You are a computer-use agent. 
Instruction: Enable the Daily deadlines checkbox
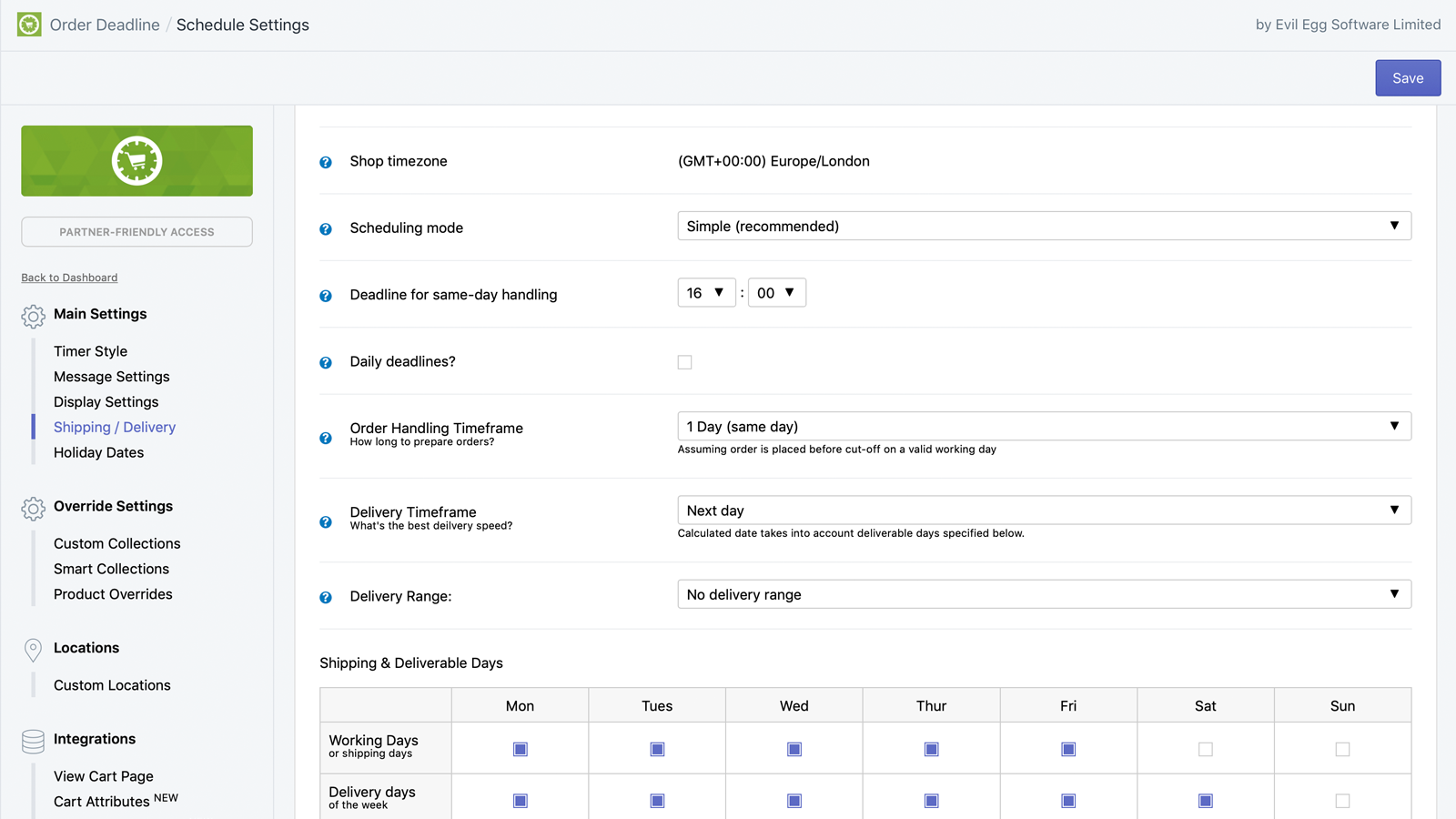click(684, 362)
